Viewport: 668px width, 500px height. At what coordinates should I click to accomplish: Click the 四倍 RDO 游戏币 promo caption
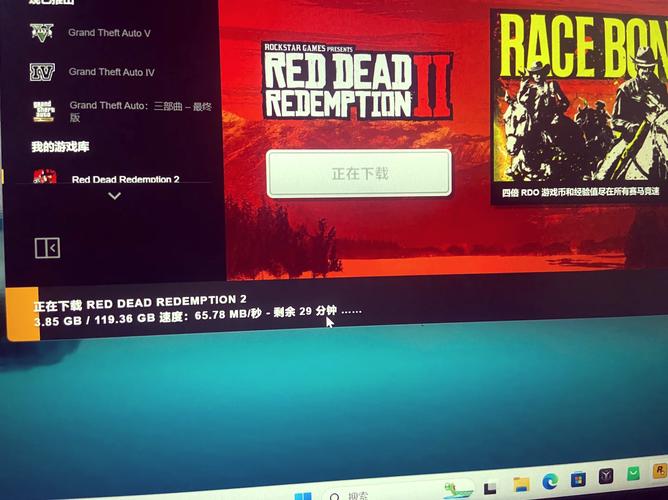point(580,193)
